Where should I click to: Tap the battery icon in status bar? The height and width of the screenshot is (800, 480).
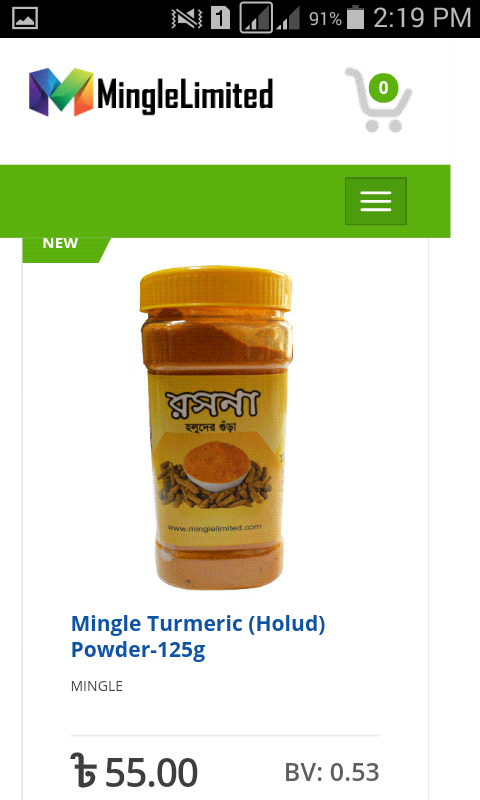point(356,18)
